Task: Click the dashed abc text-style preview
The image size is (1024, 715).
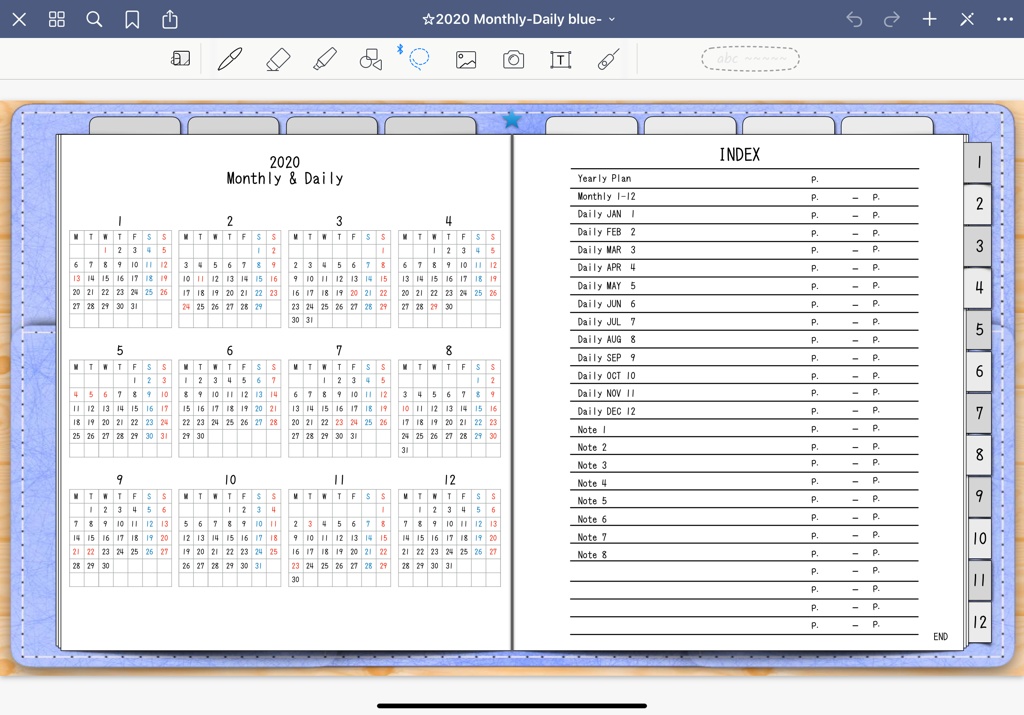Action: pos(750,59)
